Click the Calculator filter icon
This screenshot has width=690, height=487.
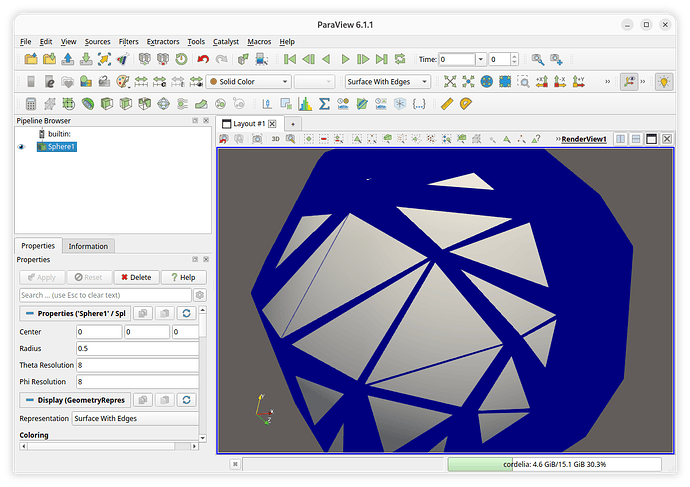pyautogui.click(x=31, y=104)
